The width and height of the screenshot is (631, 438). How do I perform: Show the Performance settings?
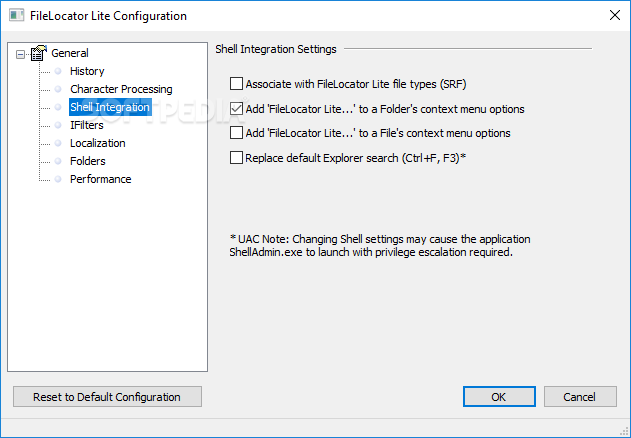(x=101, y=179)
